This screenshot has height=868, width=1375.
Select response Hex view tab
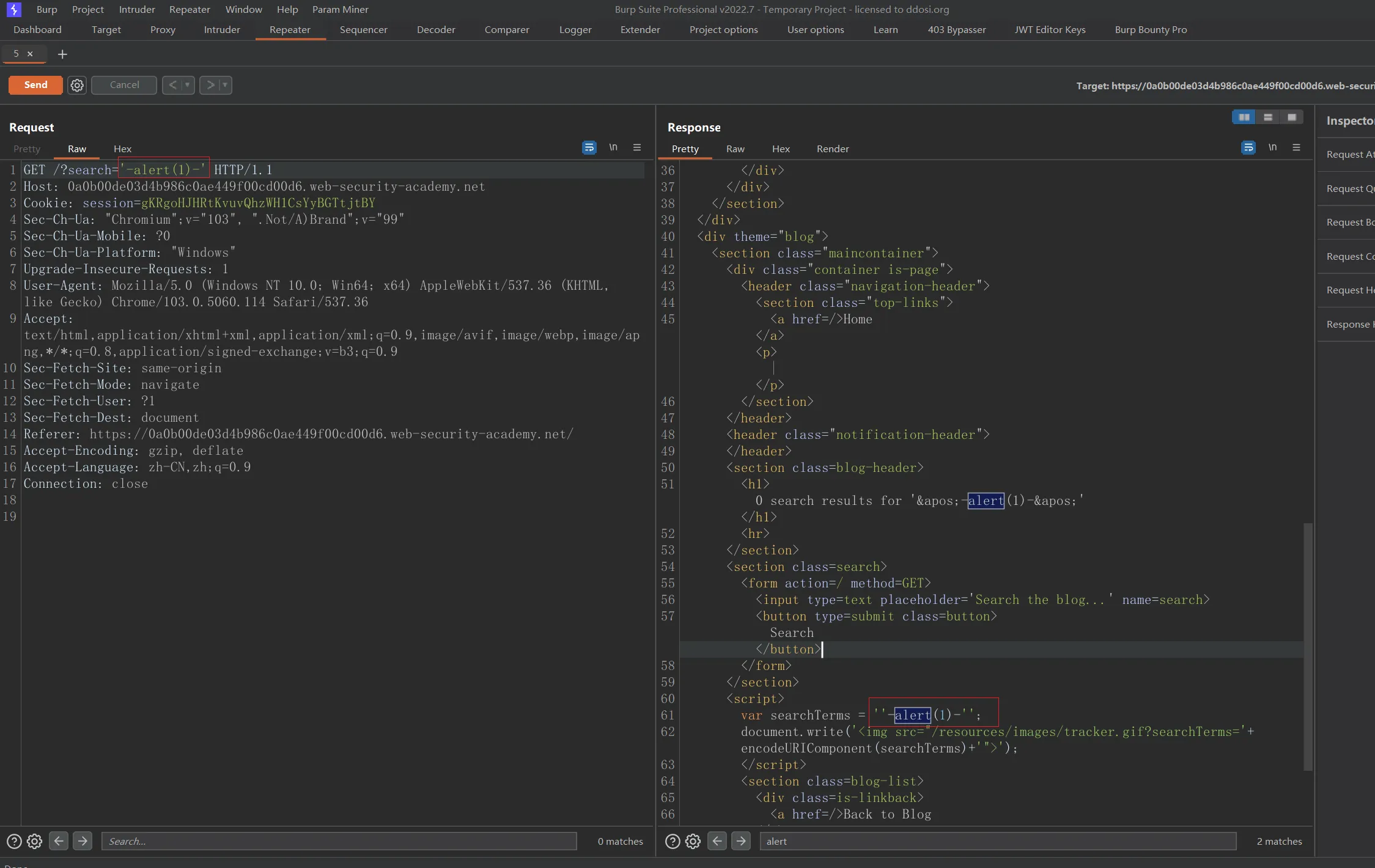tap(781, 149)
